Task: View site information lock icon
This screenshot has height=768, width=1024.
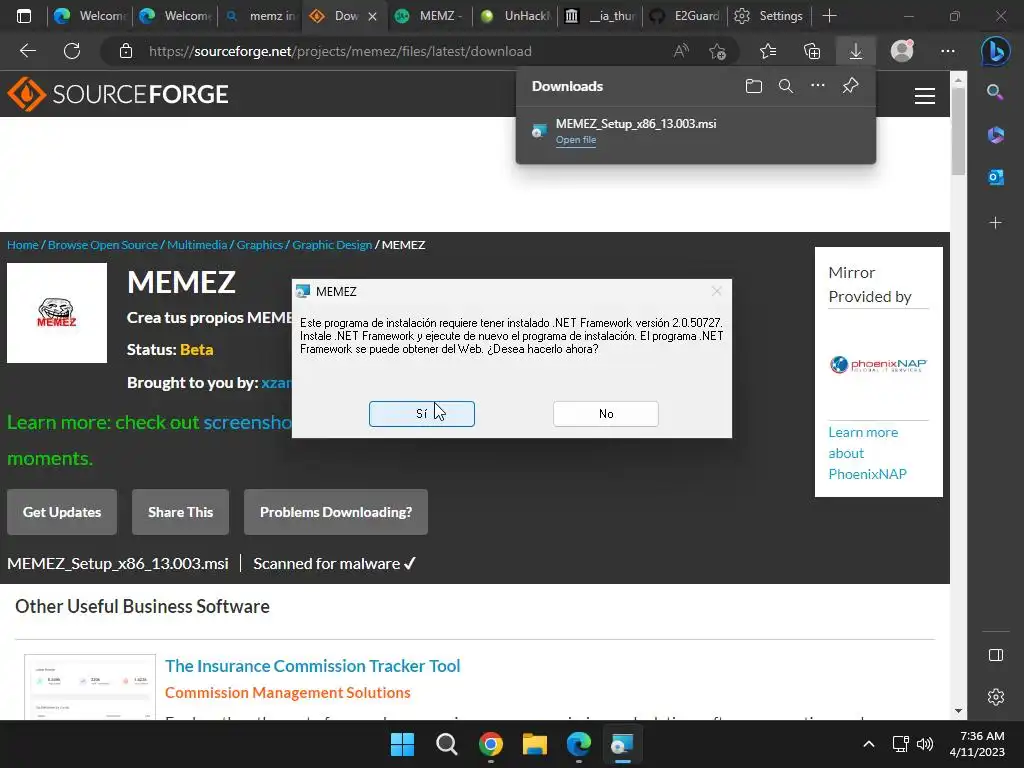Action: [x=126, y=51]
